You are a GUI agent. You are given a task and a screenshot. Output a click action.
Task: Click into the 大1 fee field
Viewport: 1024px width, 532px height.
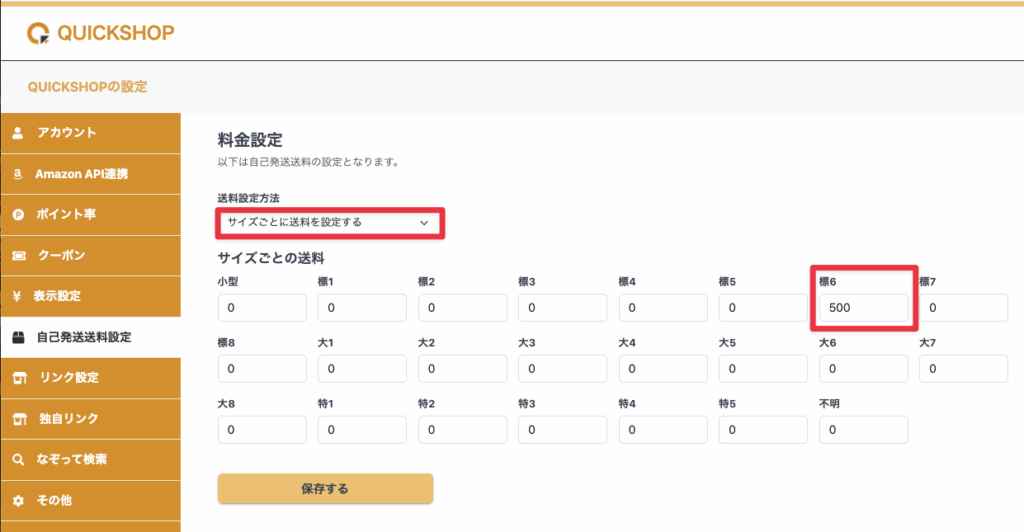coord(362,369)
